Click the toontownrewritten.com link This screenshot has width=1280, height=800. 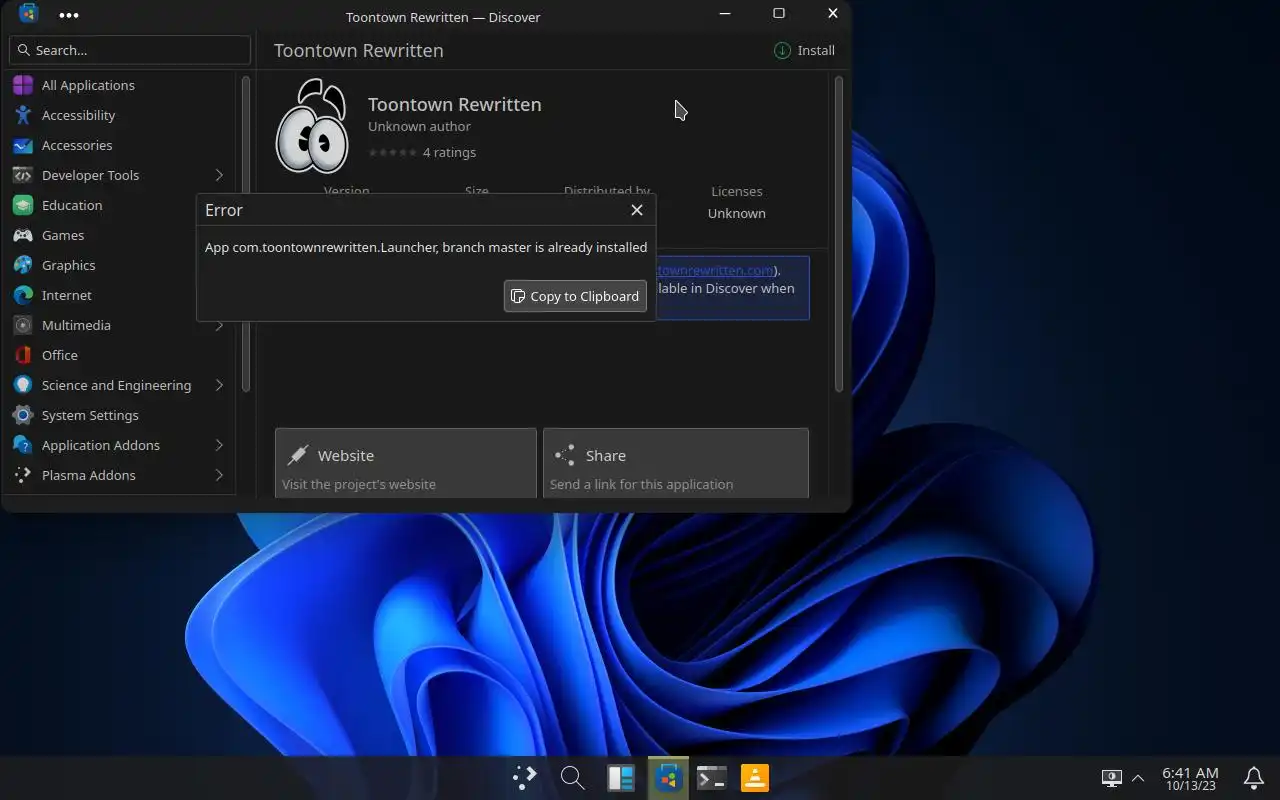pyautogui.click(x=715, y=270)
